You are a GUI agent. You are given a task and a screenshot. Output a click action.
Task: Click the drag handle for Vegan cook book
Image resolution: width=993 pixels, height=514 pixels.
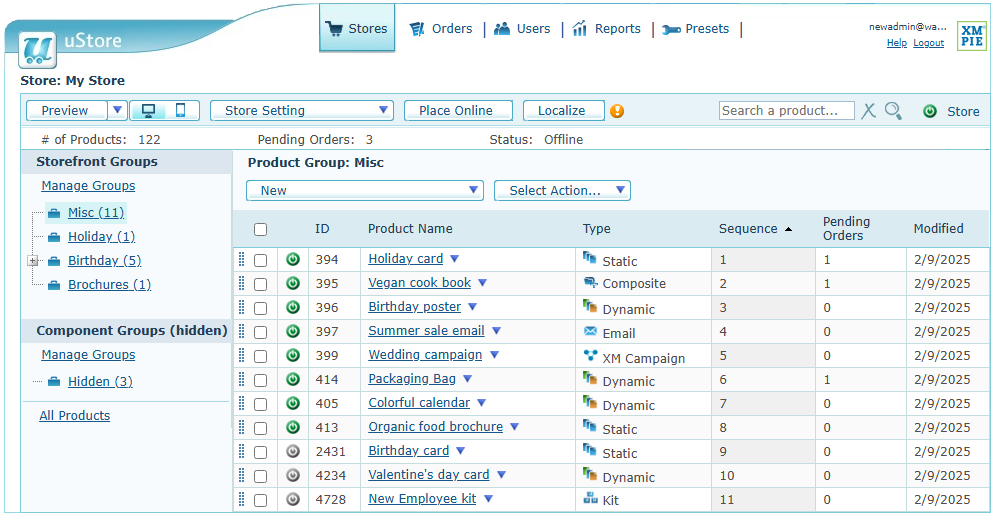[241, 283]
